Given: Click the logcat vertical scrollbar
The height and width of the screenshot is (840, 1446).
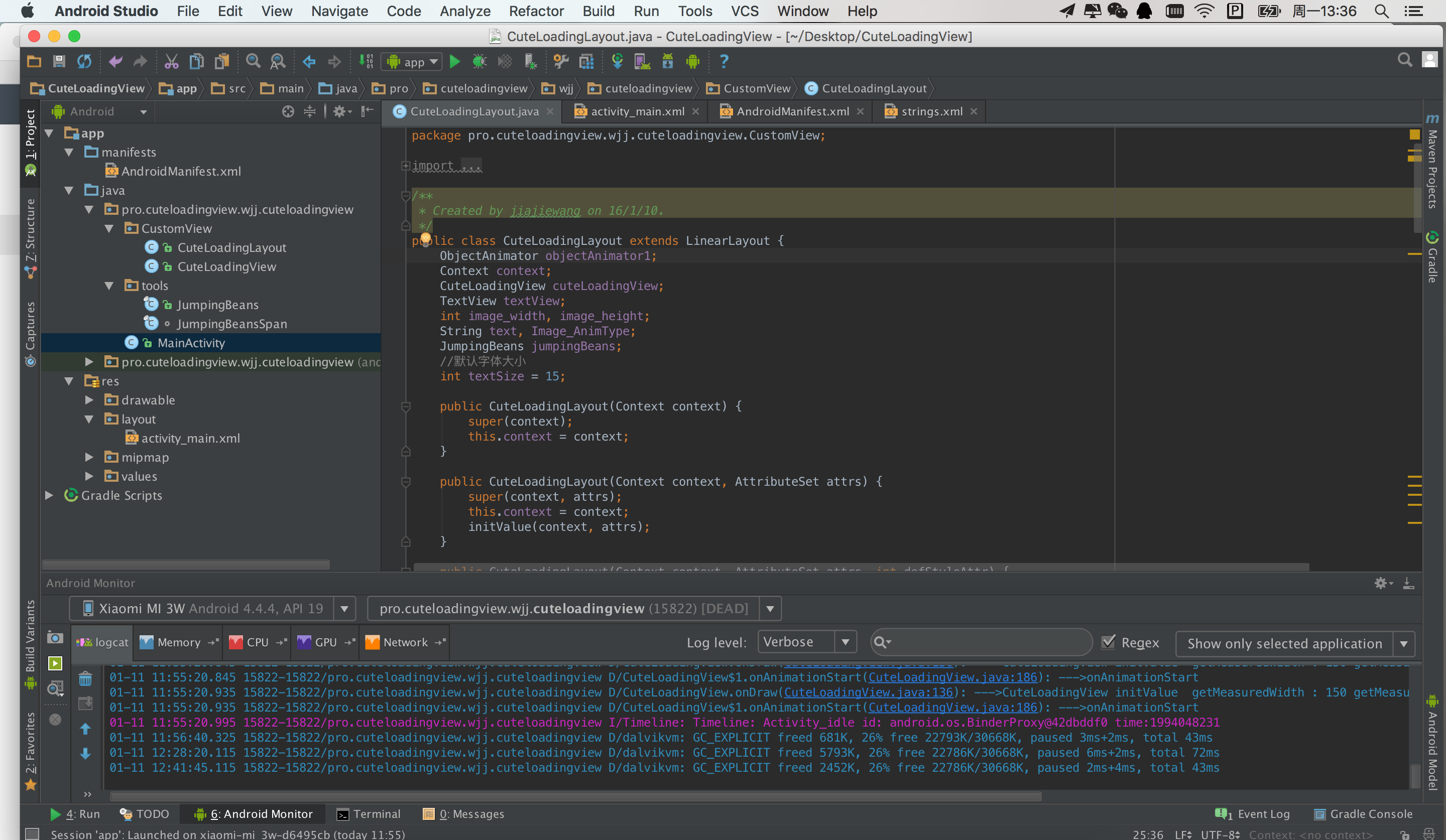Looking at the screenshot, I should (x=1415, y=777).
